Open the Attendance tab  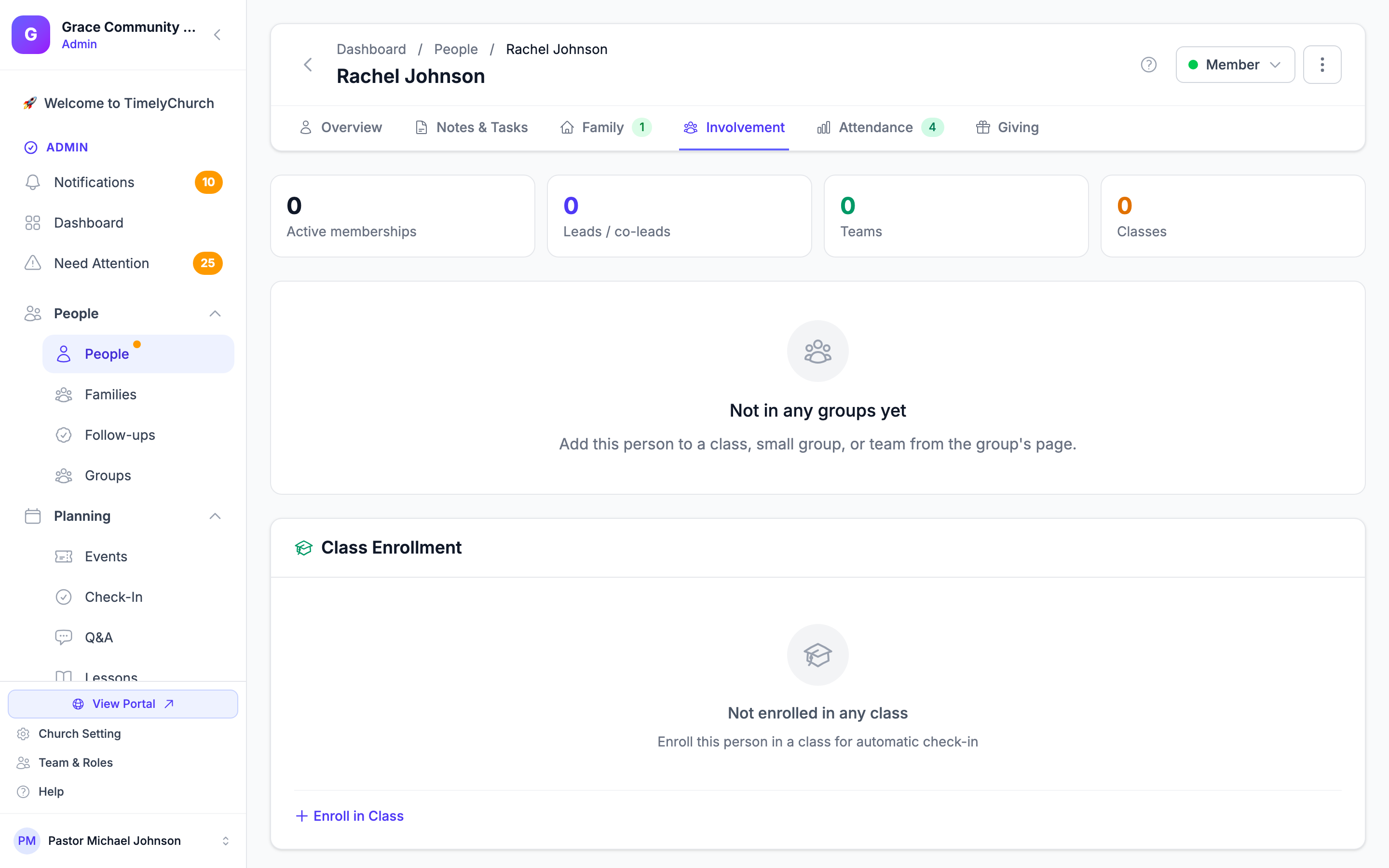[x=880, y=127]
